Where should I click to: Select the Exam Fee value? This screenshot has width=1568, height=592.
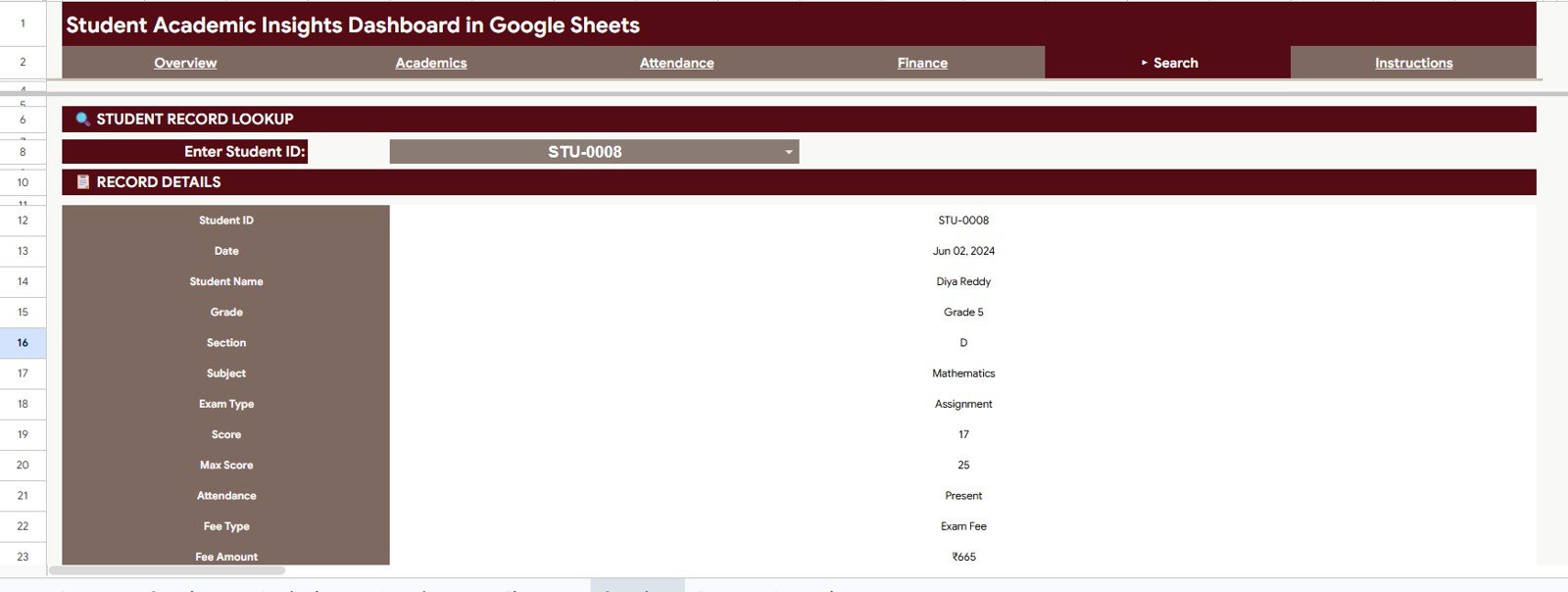click(x=963, y=526)
